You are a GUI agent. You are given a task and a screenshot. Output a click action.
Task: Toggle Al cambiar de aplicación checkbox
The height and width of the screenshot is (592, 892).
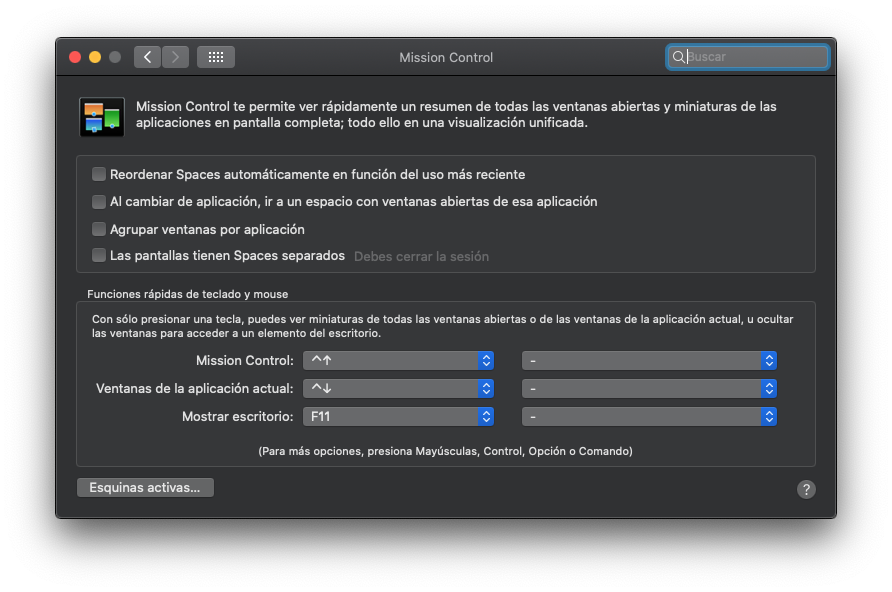coord(99,201)
